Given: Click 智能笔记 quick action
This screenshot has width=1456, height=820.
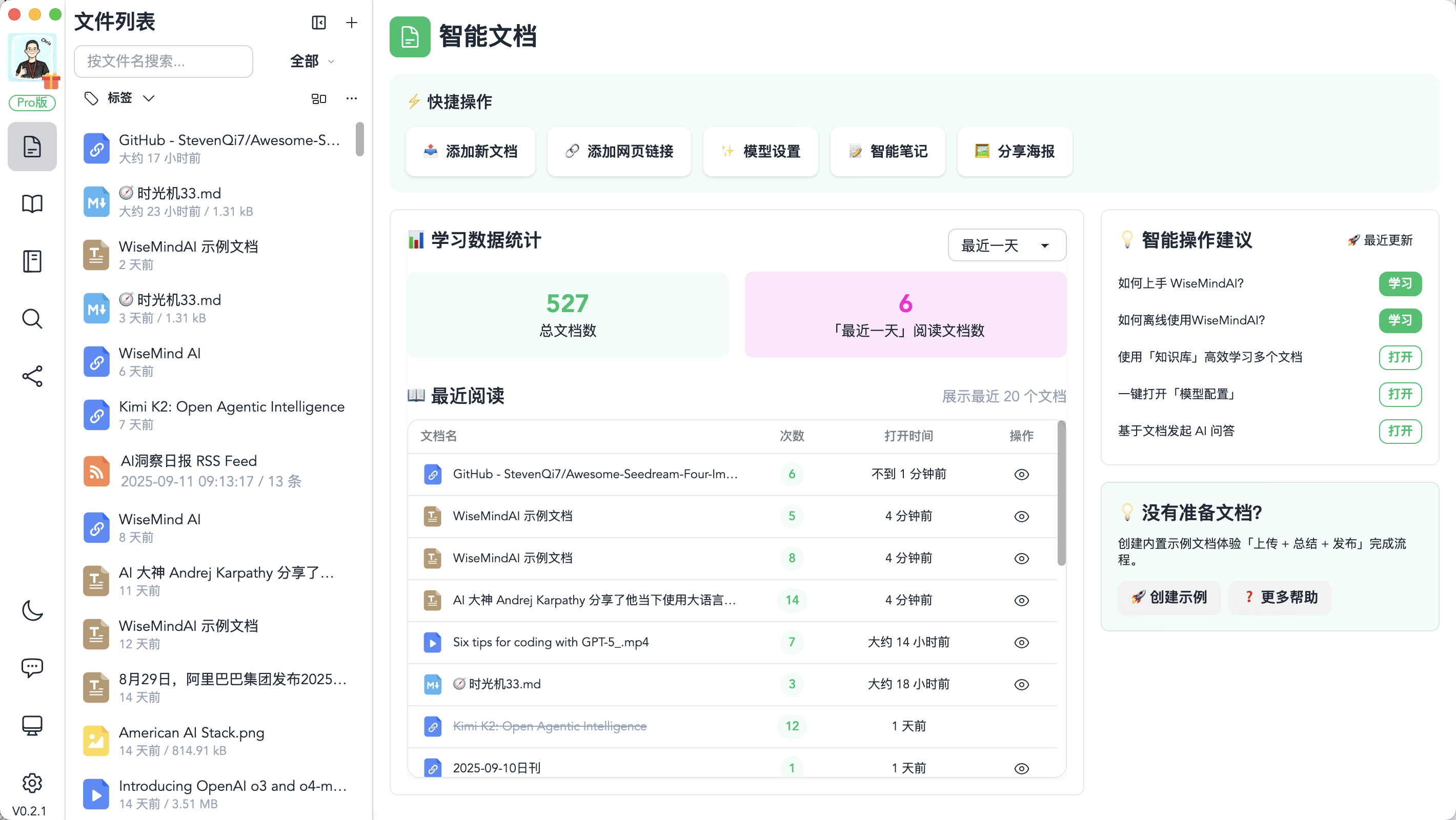Looking at the screenshot, I should [x=887, y=152].
